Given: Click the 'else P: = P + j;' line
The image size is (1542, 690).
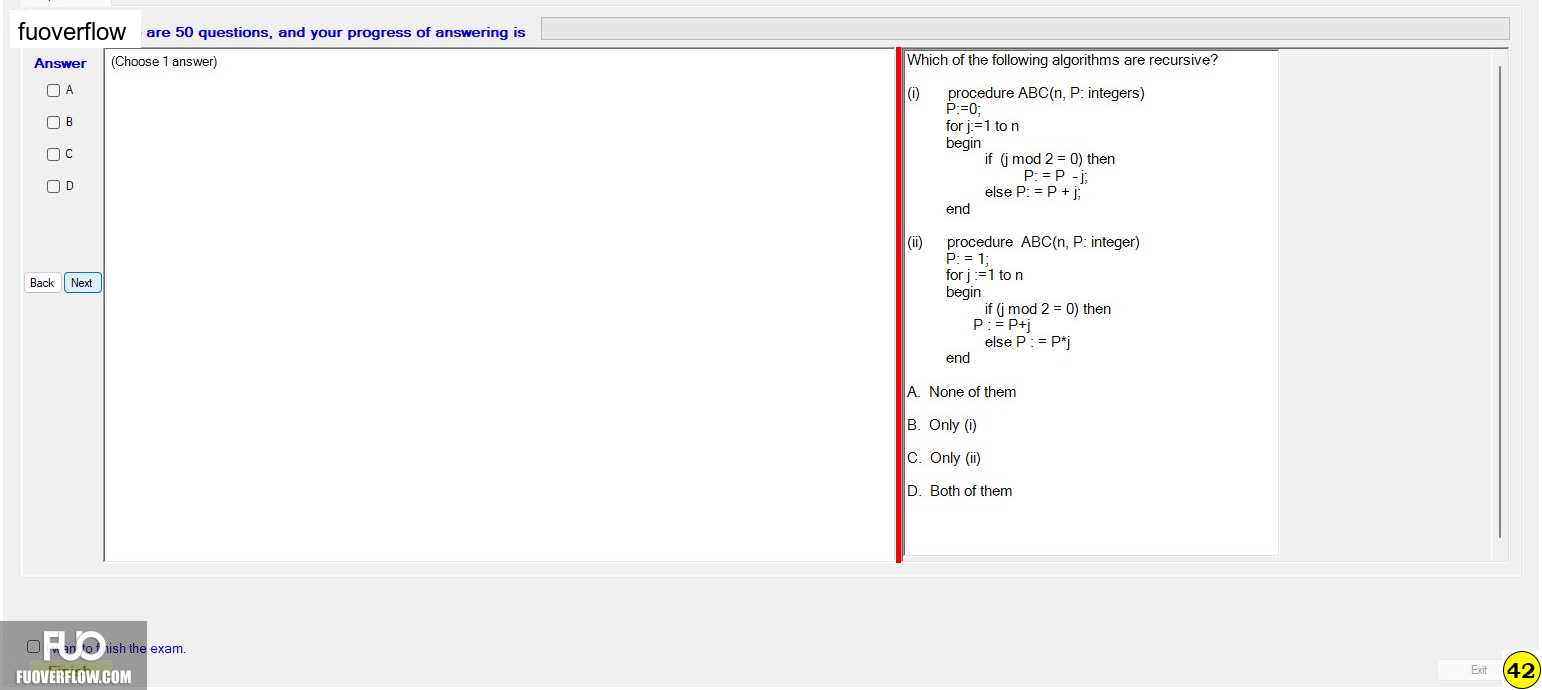Looking at the screenshot, I should tap(1033, 192).
